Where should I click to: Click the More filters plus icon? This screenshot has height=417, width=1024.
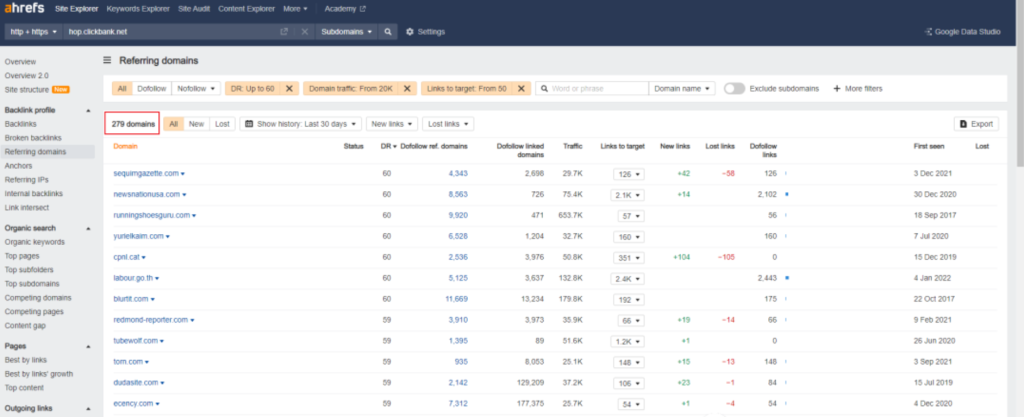[837, 88]
